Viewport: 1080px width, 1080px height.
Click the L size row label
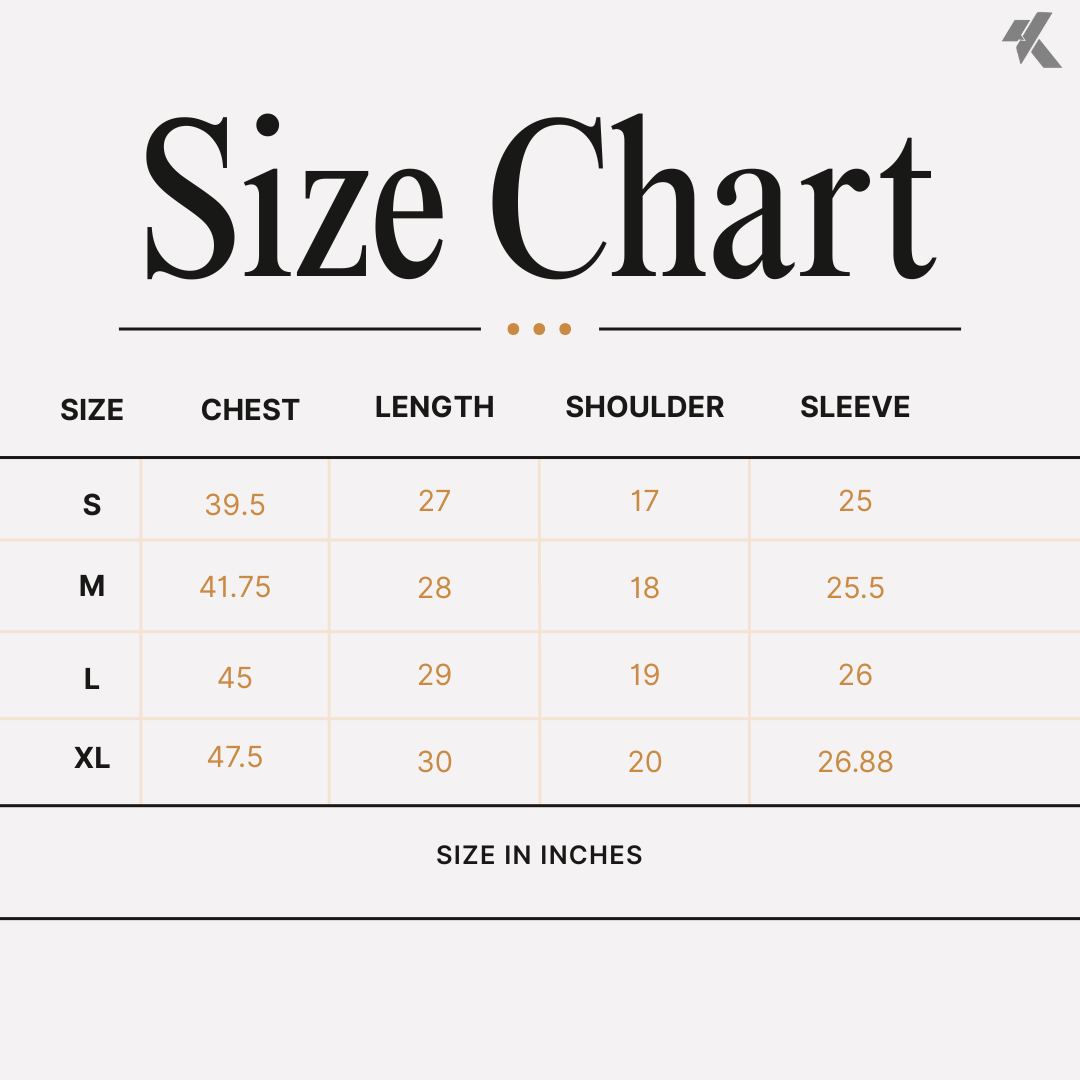pyautogui.click(x=92, y=679)
